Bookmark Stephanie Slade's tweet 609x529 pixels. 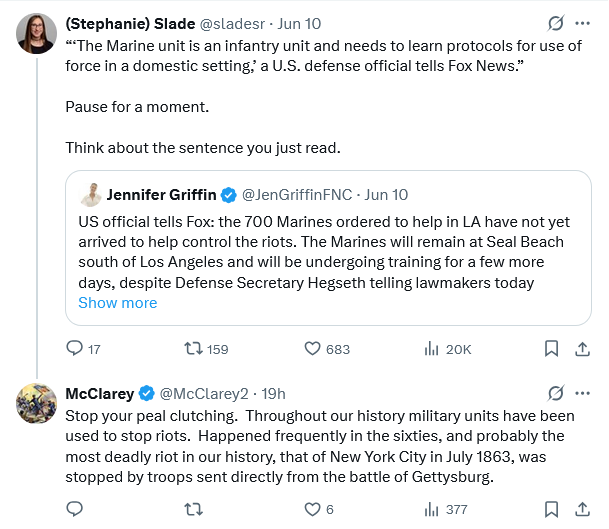coord(551,349)
